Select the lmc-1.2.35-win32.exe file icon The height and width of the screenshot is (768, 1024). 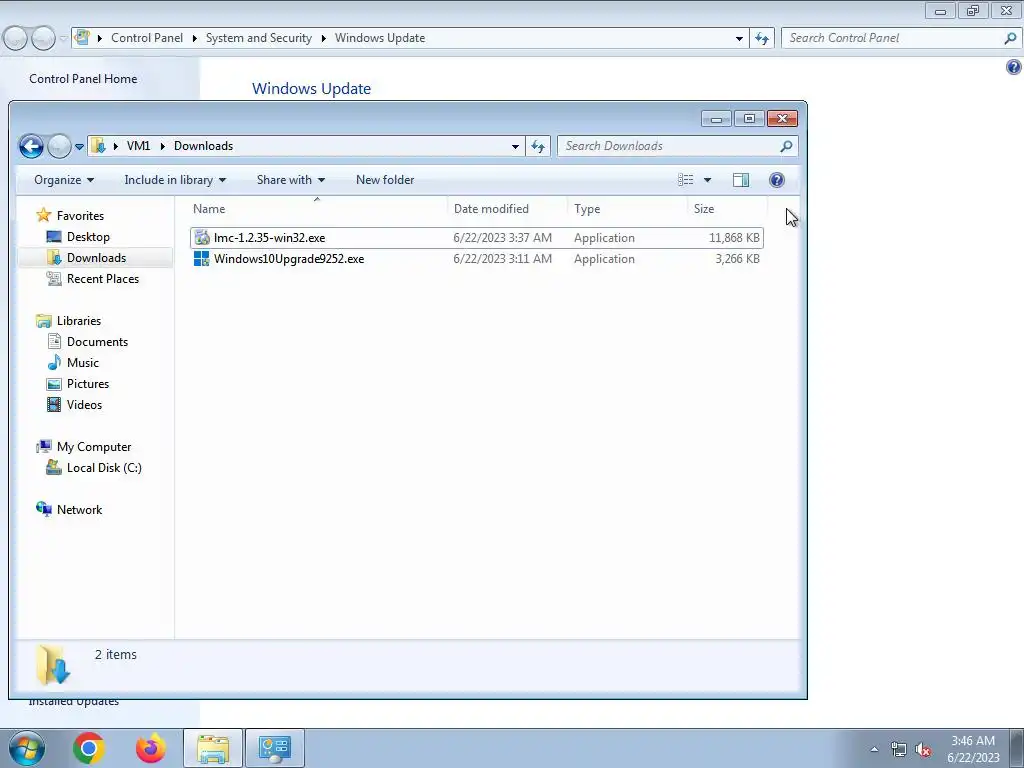[x=202, y=238]
